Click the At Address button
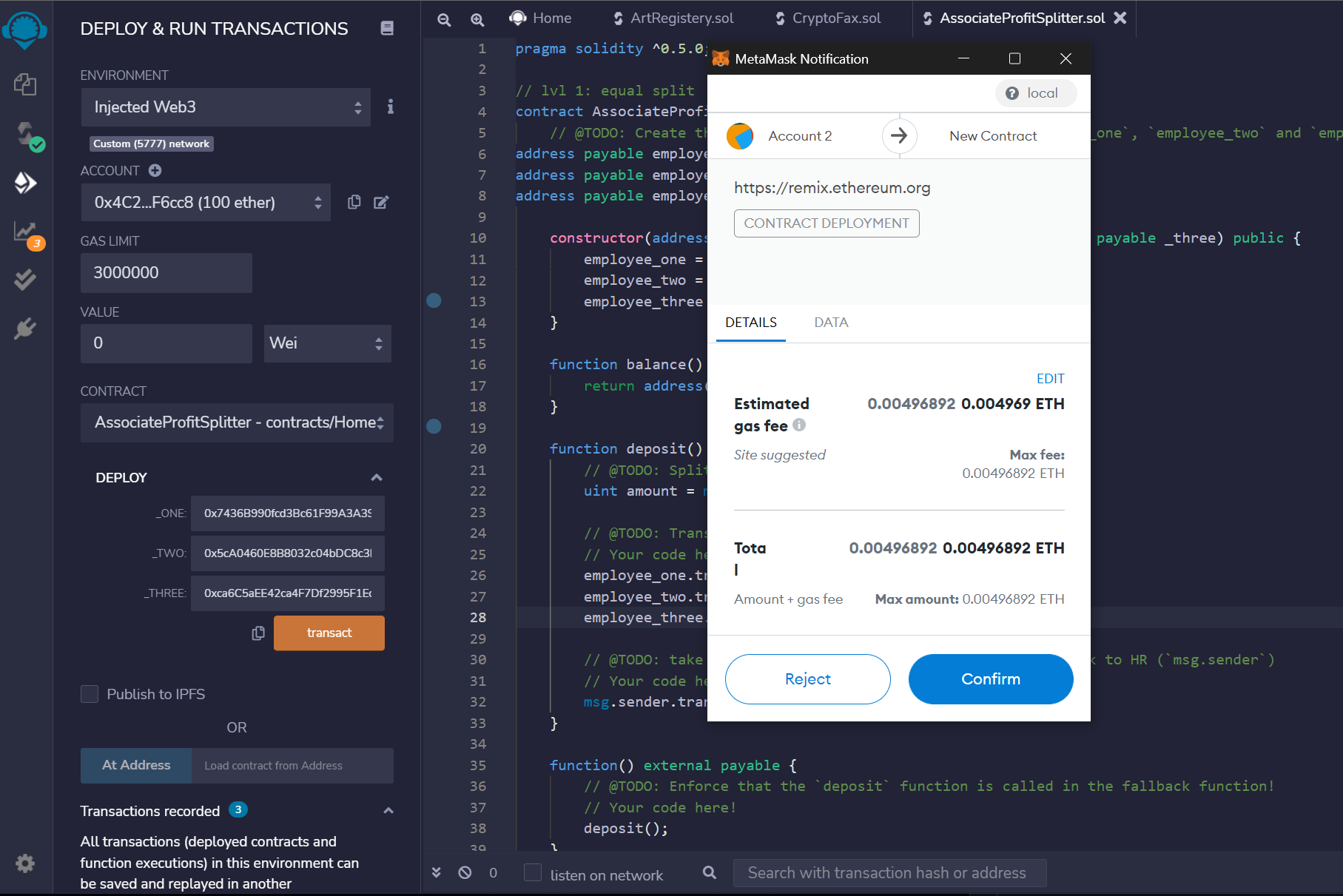 click(x=136, y=765)
